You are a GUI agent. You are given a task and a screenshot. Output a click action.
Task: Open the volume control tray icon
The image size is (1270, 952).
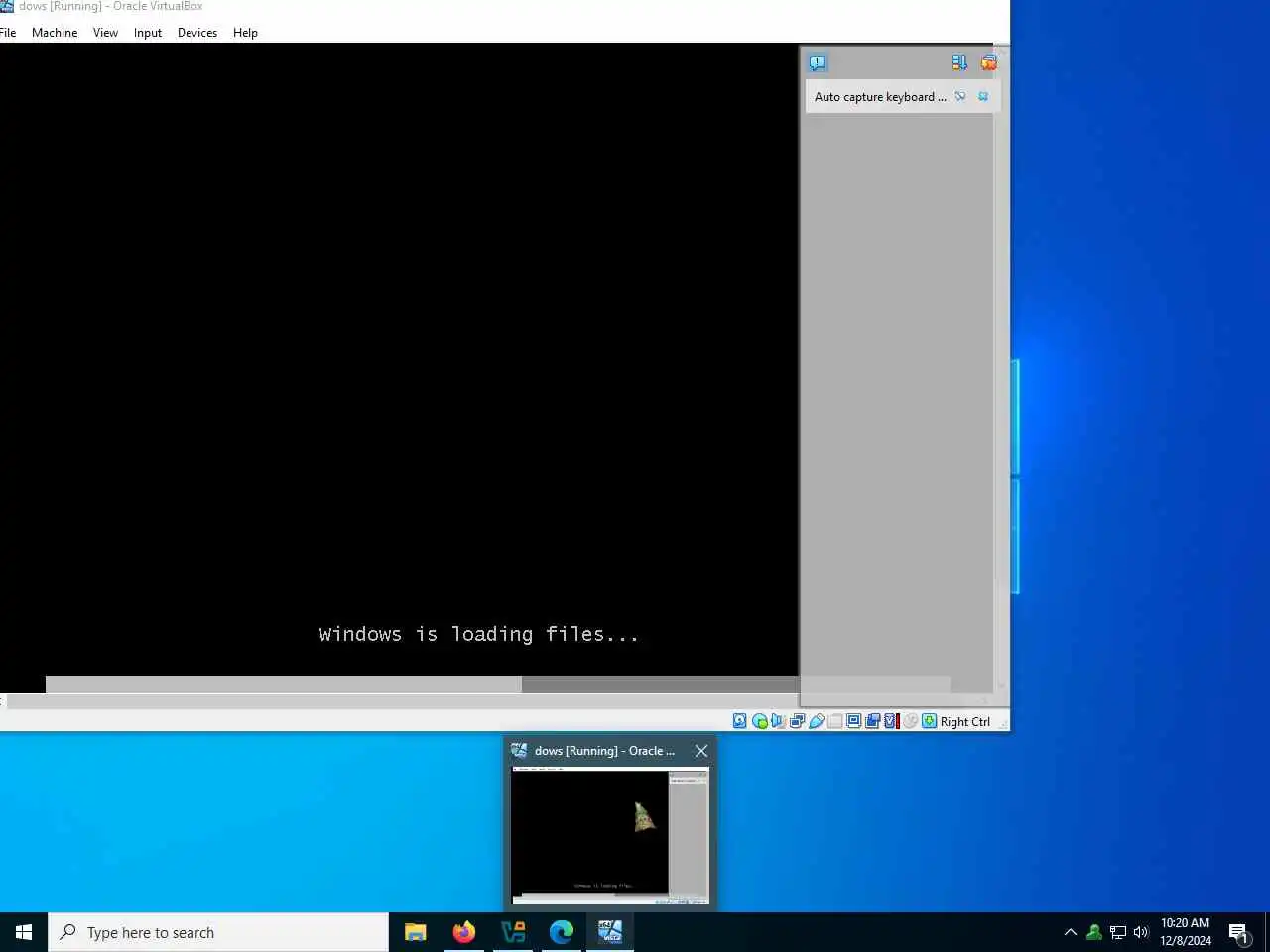click(1141, 932)
